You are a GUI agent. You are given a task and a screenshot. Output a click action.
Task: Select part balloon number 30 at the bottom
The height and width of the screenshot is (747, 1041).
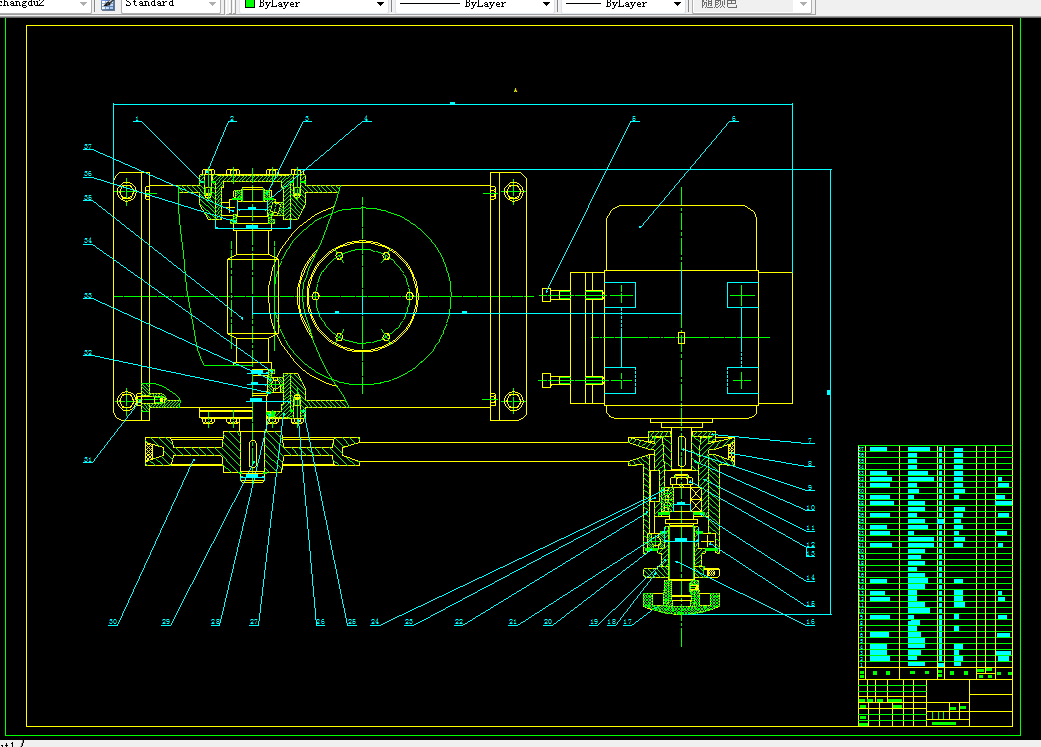click(113, 622)
